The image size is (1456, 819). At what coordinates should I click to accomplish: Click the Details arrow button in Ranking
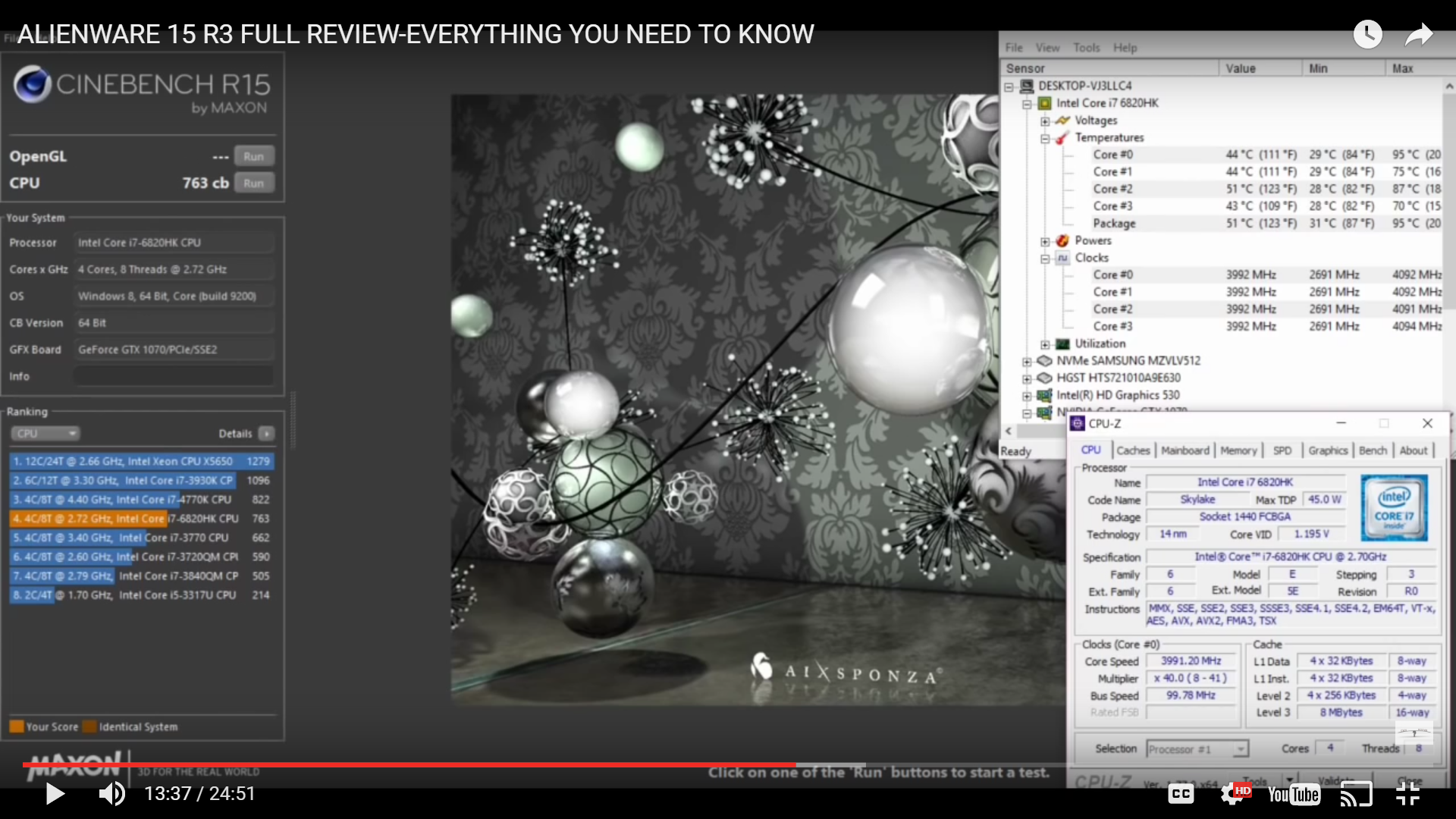click(x=266, y=434)
